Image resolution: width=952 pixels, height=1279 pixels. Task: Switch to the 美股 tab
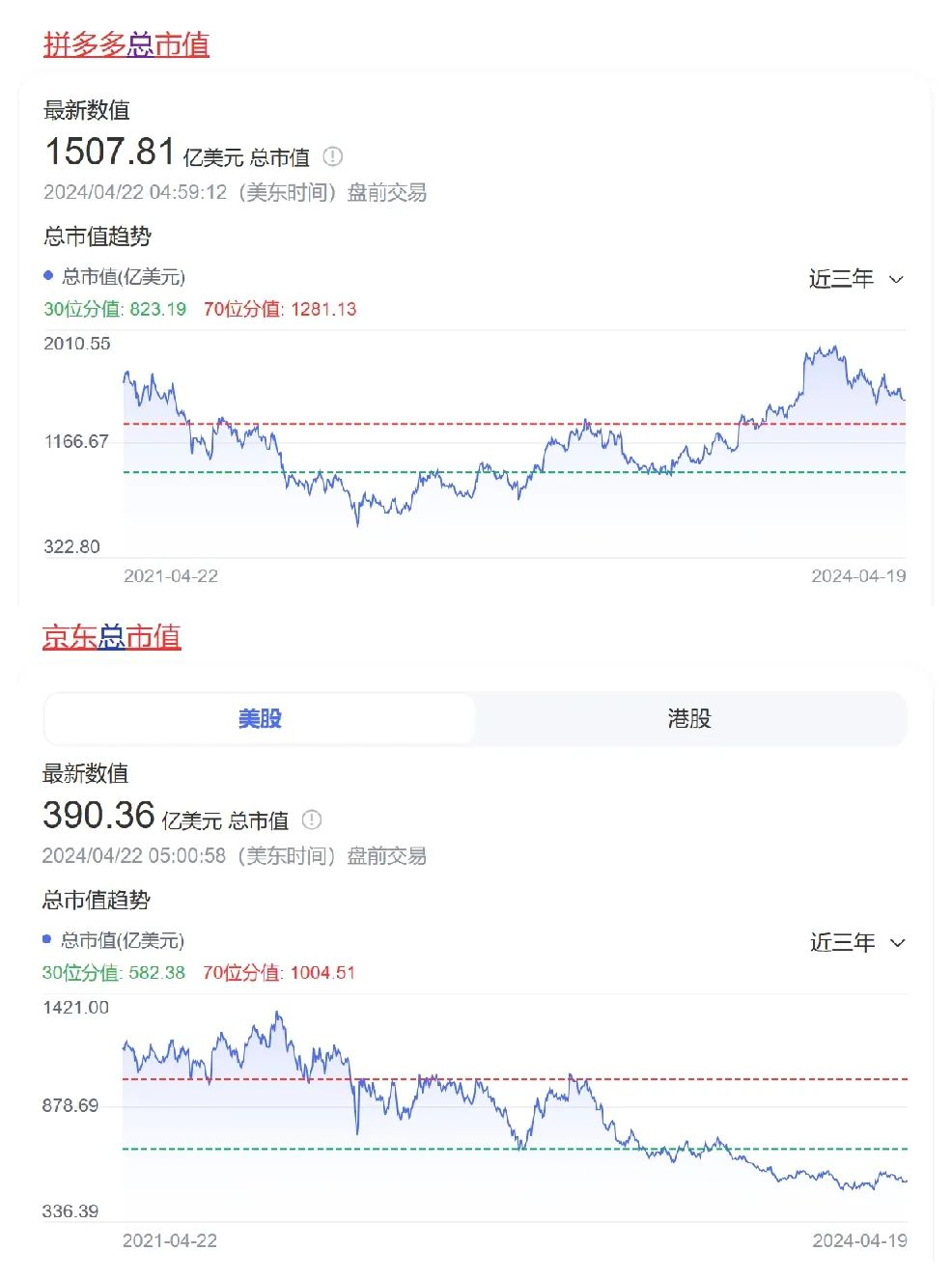point(259,718)
